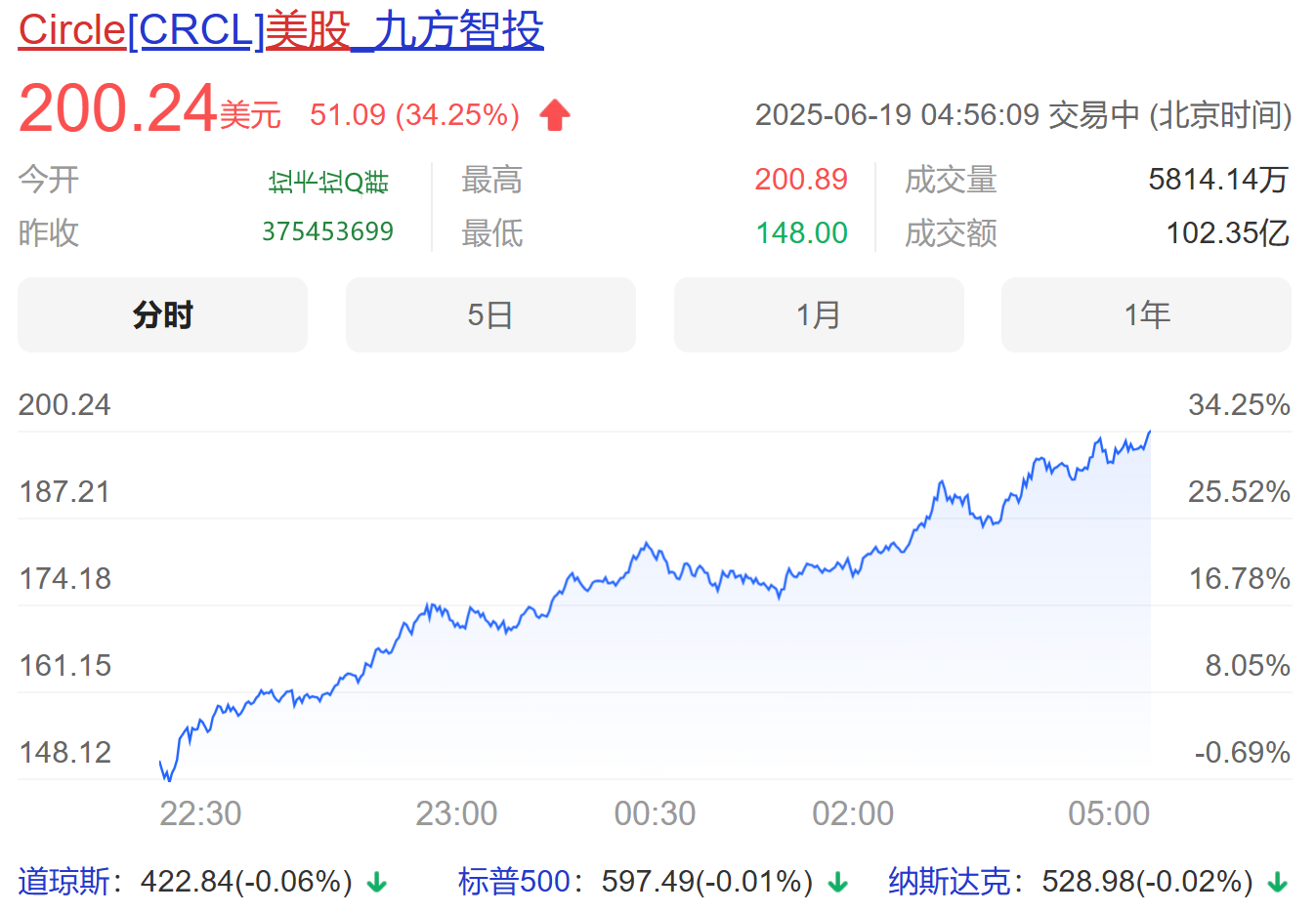Click the timestamp 2025-06-19 04:56:09 交易中
This screenshot has width=1316, height=914.
[x=948, y=115]
